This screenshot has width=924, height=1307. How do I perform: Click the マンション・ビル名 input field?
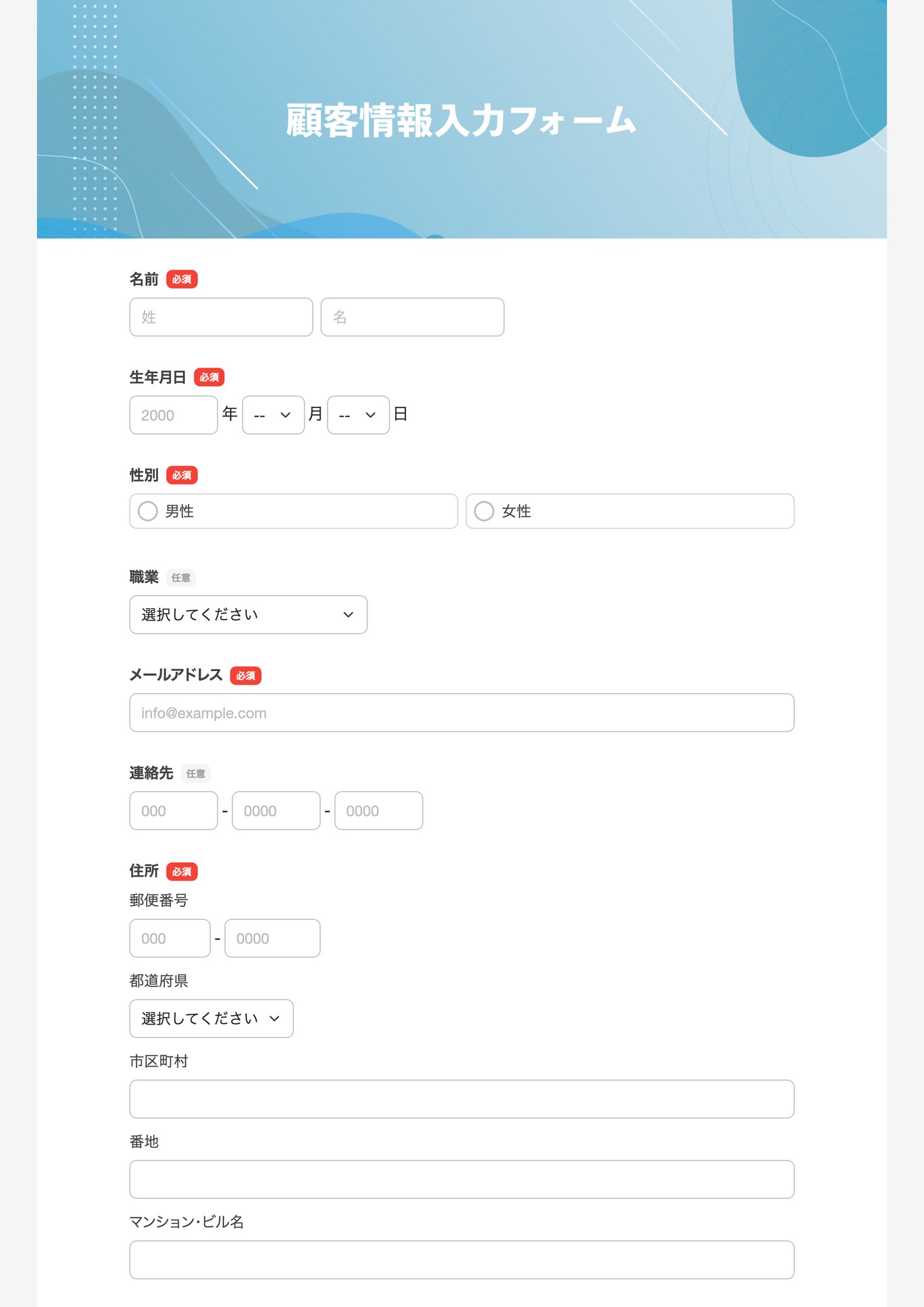coord(462,1260)
